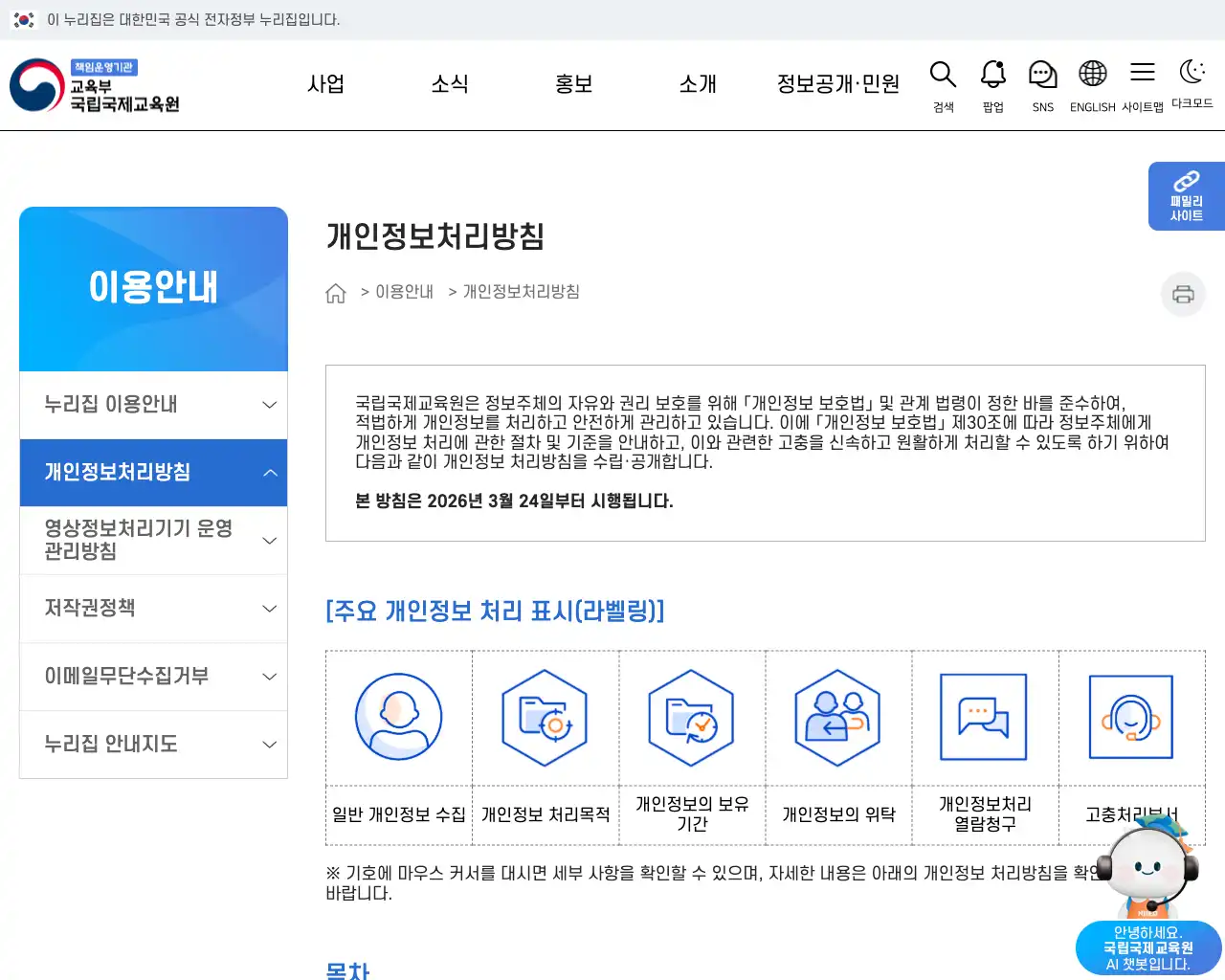Collapse 개인정보처리방침 sidebar chevron

pos(270,473)
